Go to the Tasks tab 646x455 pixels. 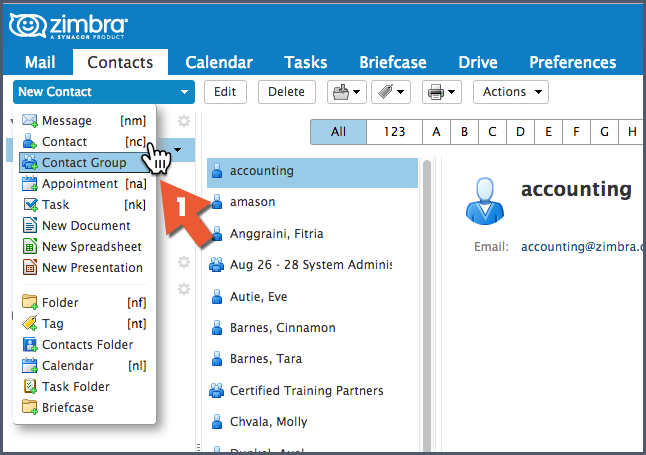coord(306,62)
